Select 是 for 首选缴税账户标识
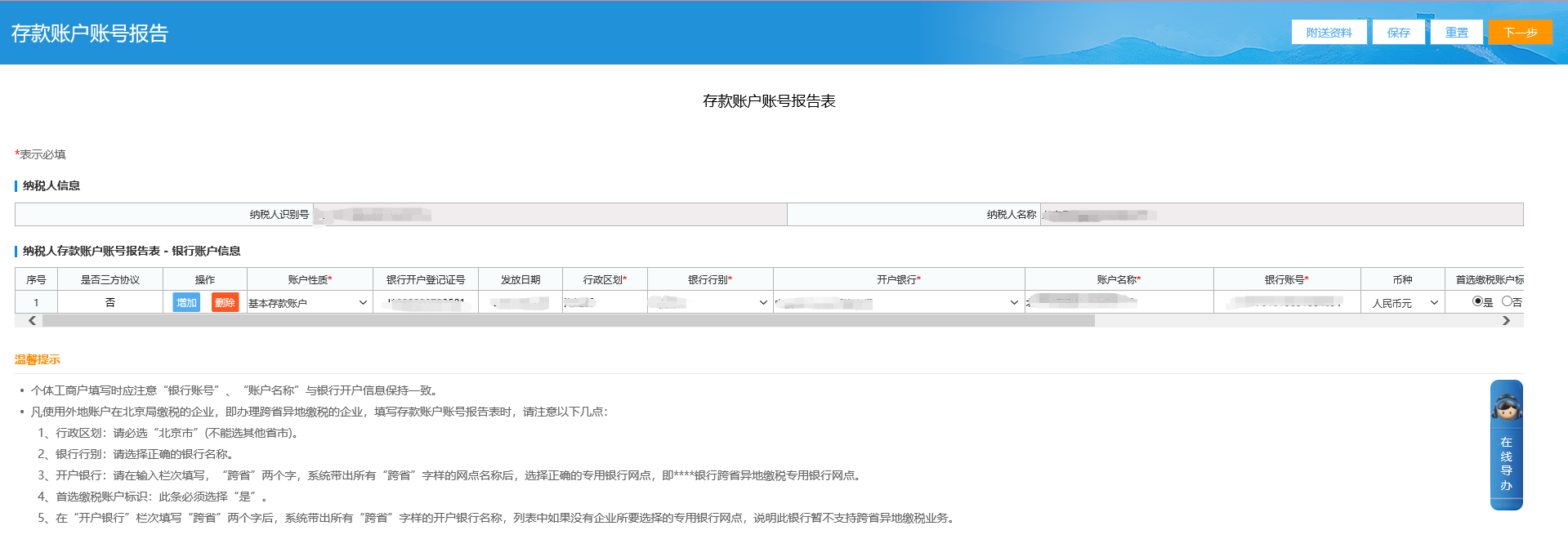The image size is (1568, 548). pos(1477,301)
